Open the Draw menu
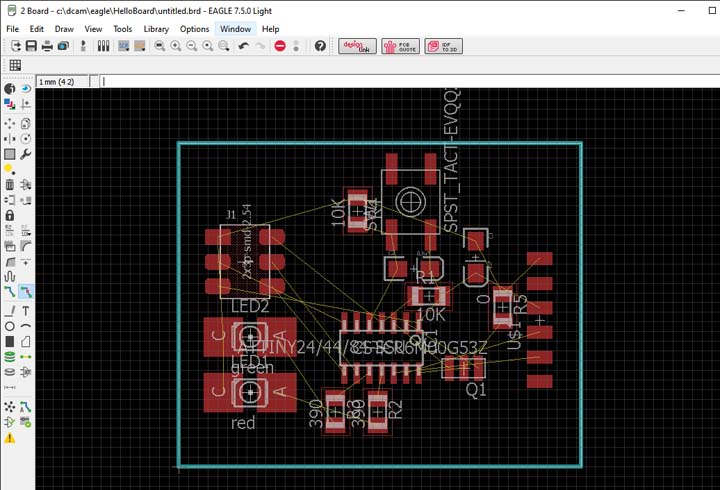720x490 pixels. click(x=64, y=29)
